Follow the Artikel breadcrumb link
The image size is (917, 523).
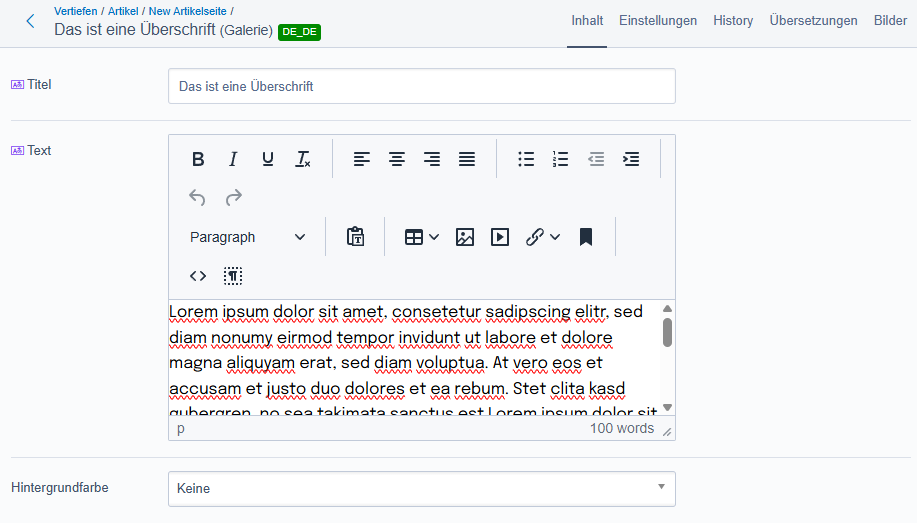pyautogui.click(x=123, y=11)
